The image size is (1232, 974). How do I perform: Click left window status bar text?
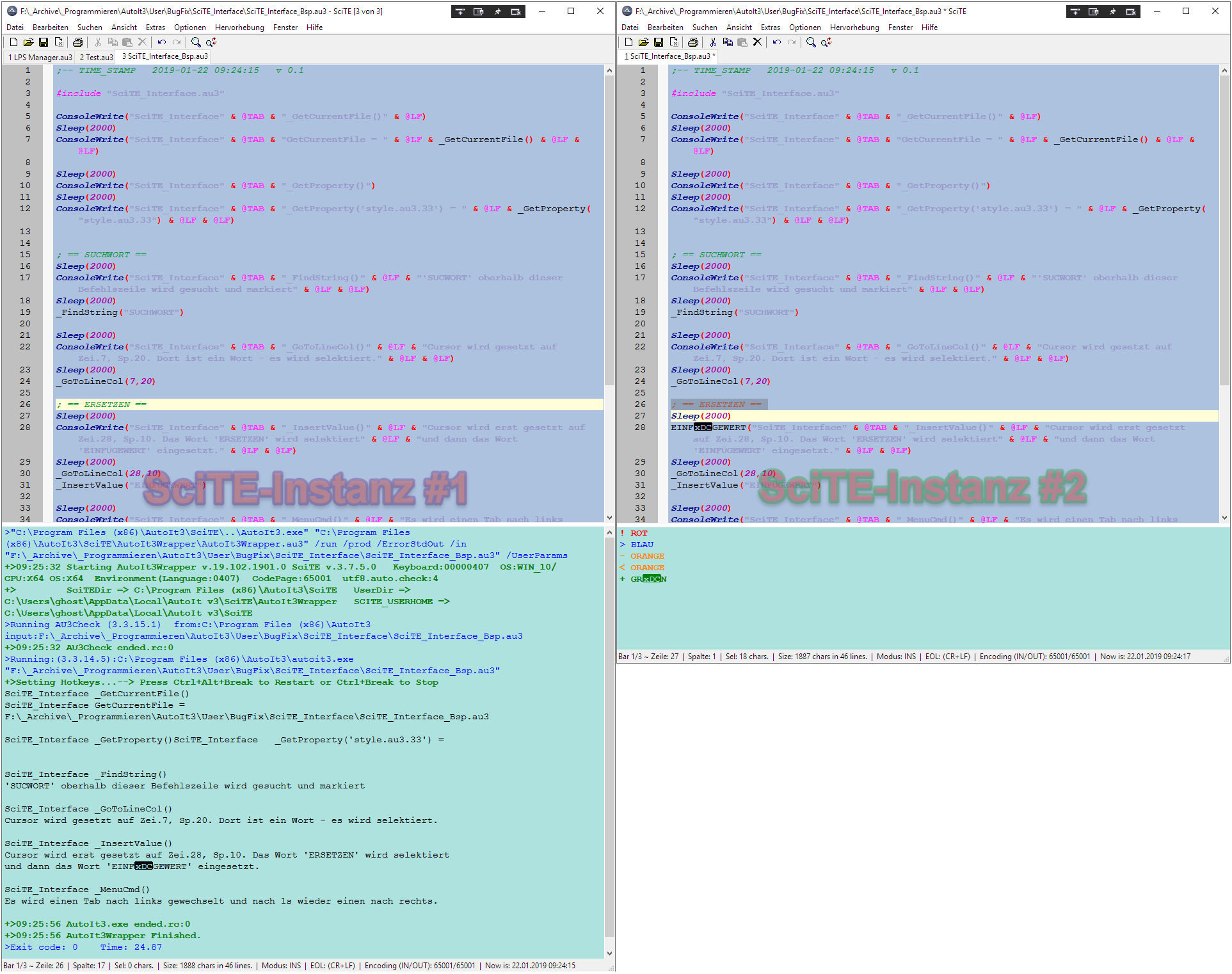288,966
